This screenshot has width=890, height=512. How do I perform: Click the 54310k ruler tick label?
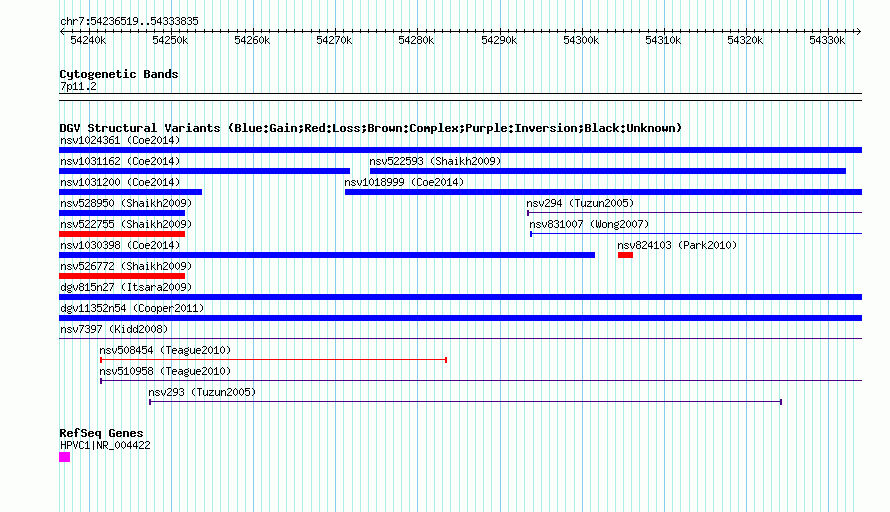click(x=663, y=40)
